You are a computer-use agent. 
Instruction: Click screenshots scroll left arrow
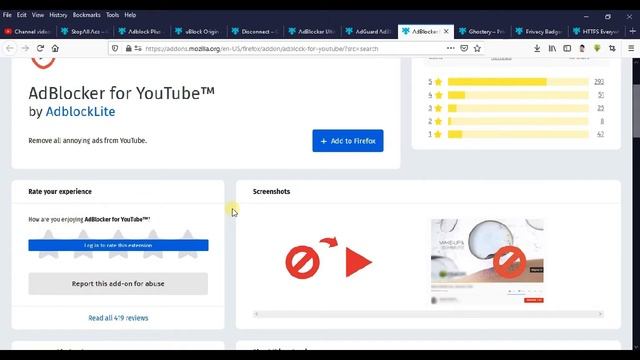(256, 314)
